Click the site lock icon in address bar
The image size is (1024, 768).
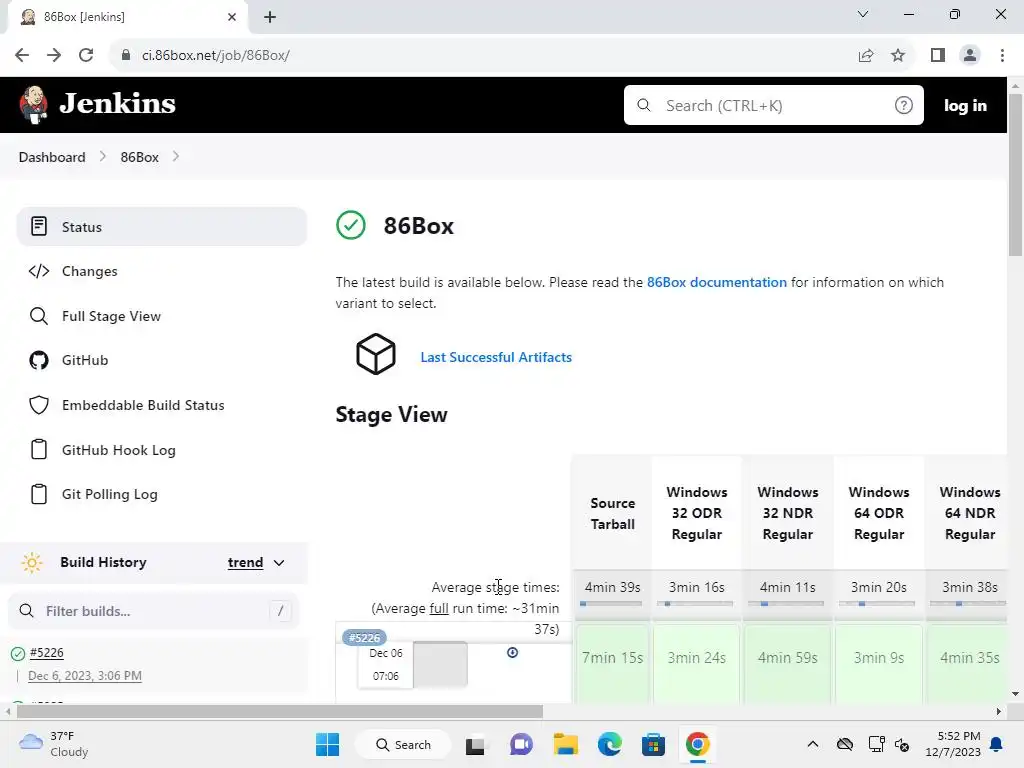(126, 56)
